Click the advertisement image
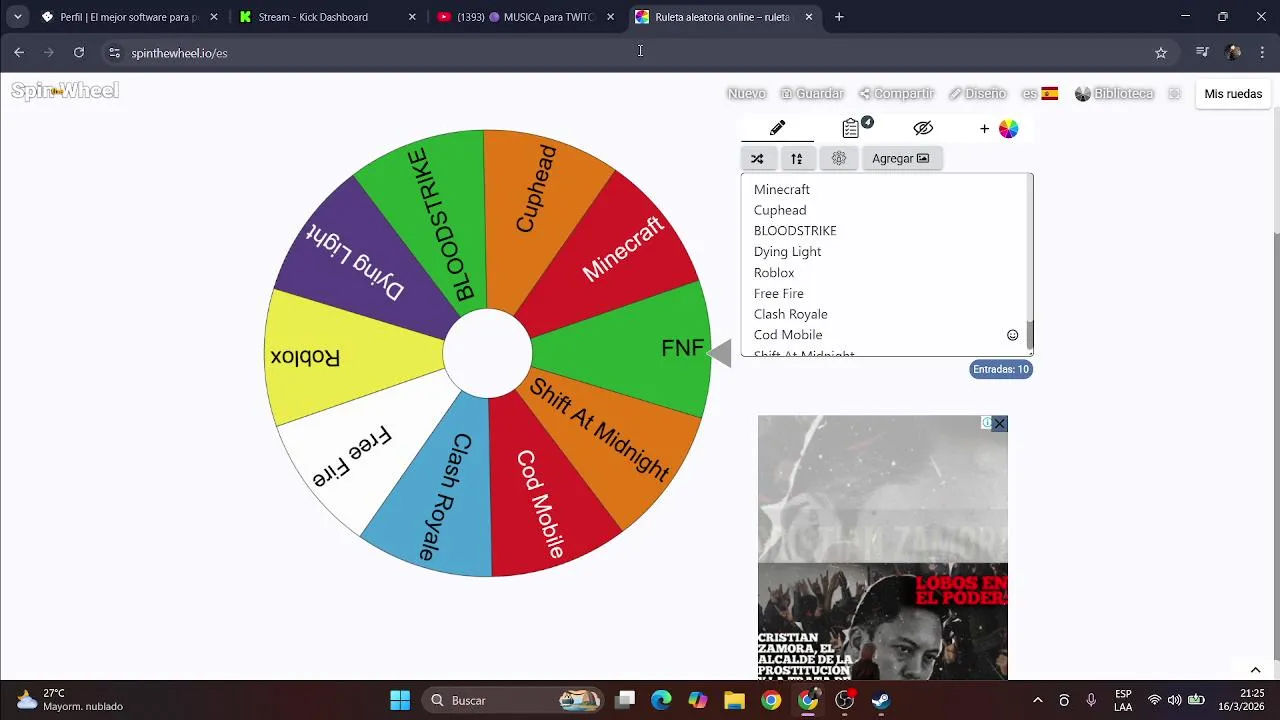The height and width of the screenshot is (720, 1280). click(882, 548)
